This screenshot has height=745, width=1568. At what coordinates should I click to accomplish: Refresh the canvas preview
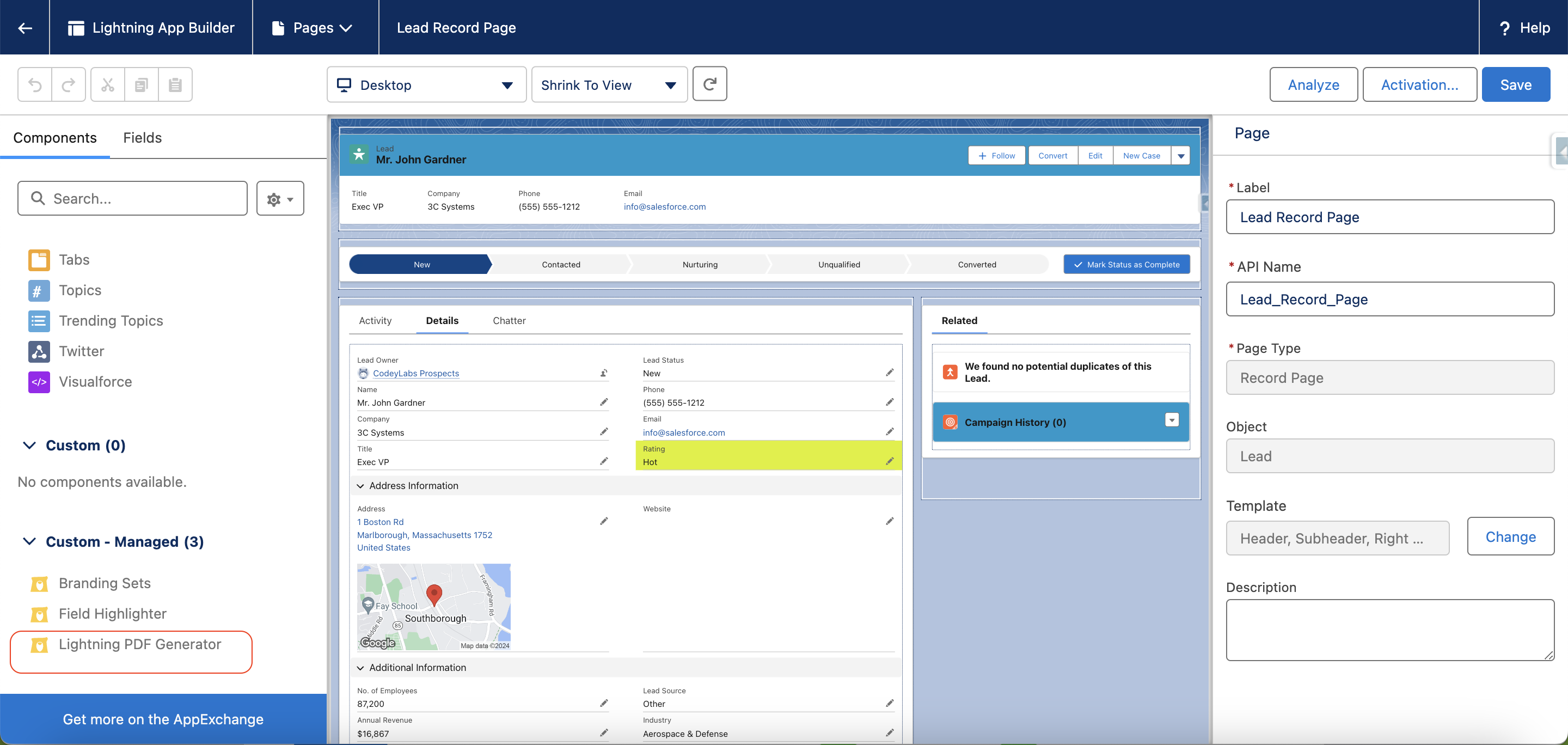click(x=710, y=84)
